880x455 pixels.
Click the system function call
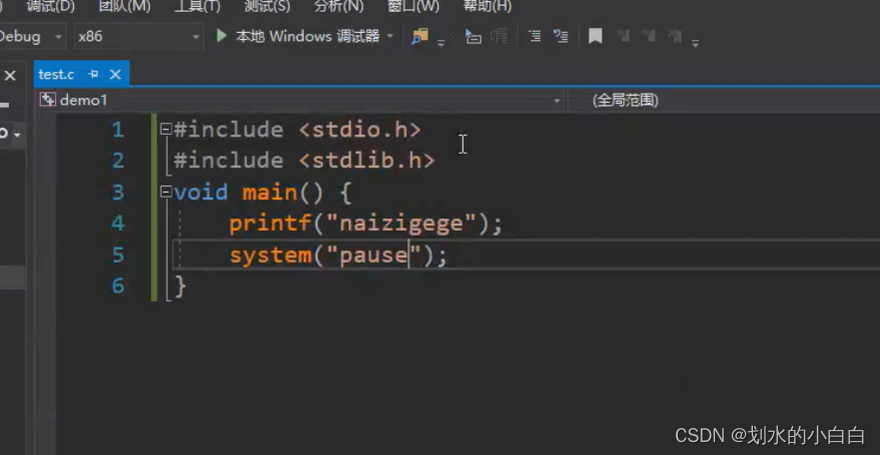click(270, 256)
